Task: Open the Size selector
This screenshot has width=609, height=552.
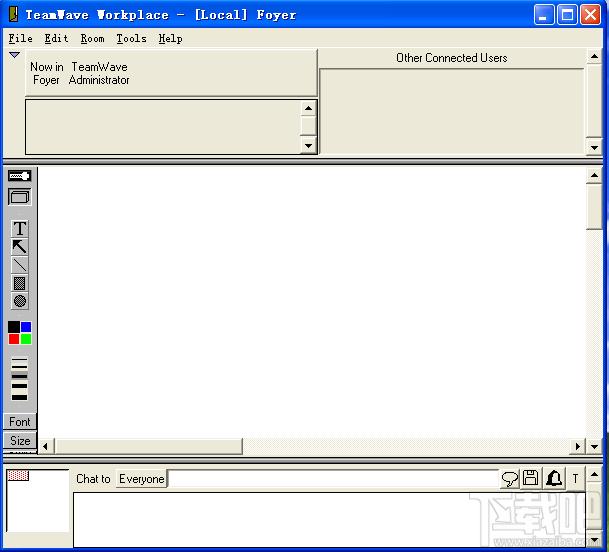Action: [20, 441]
